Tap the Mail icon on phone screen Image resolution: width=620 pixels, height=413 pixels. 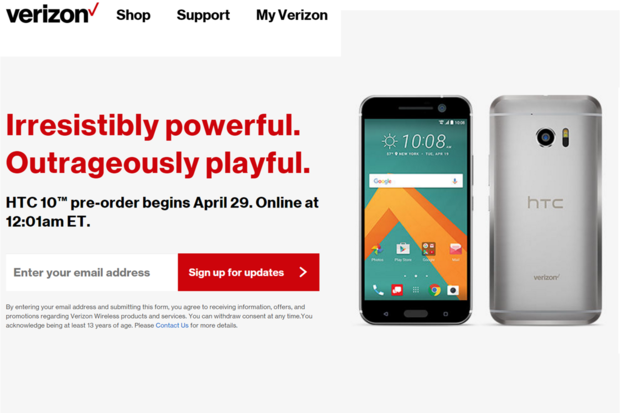coord(455,249)
